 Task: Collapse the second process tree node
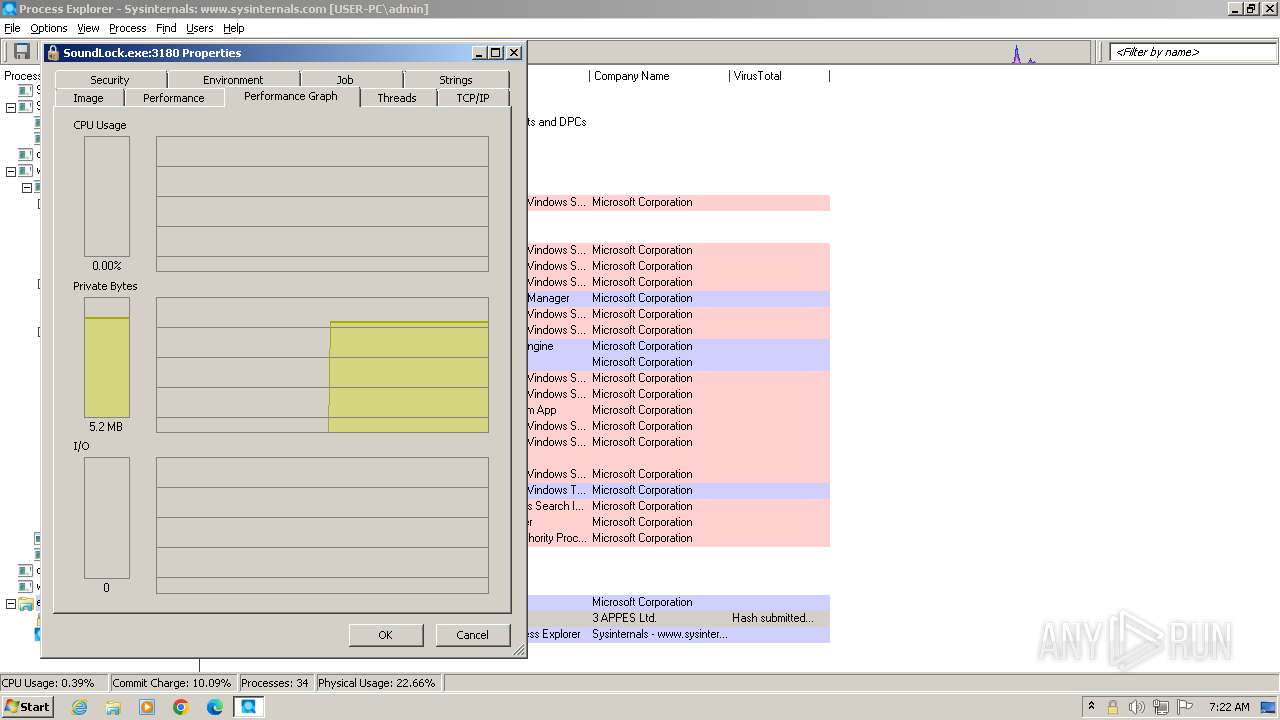(11, 107)
